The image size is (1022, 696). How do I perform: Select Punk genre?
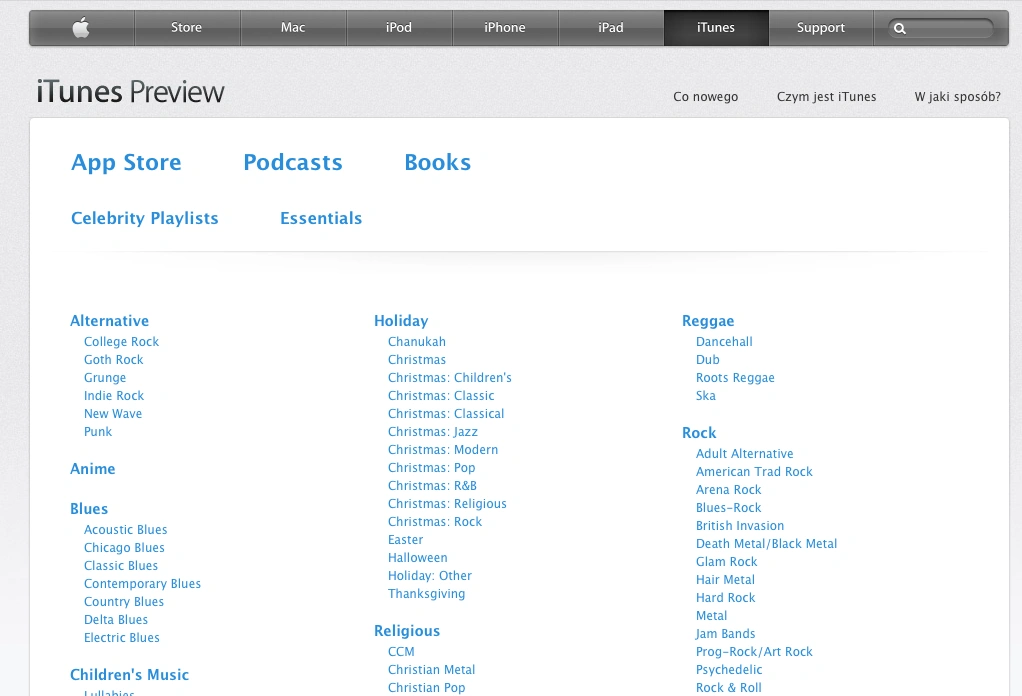[98, 431]
